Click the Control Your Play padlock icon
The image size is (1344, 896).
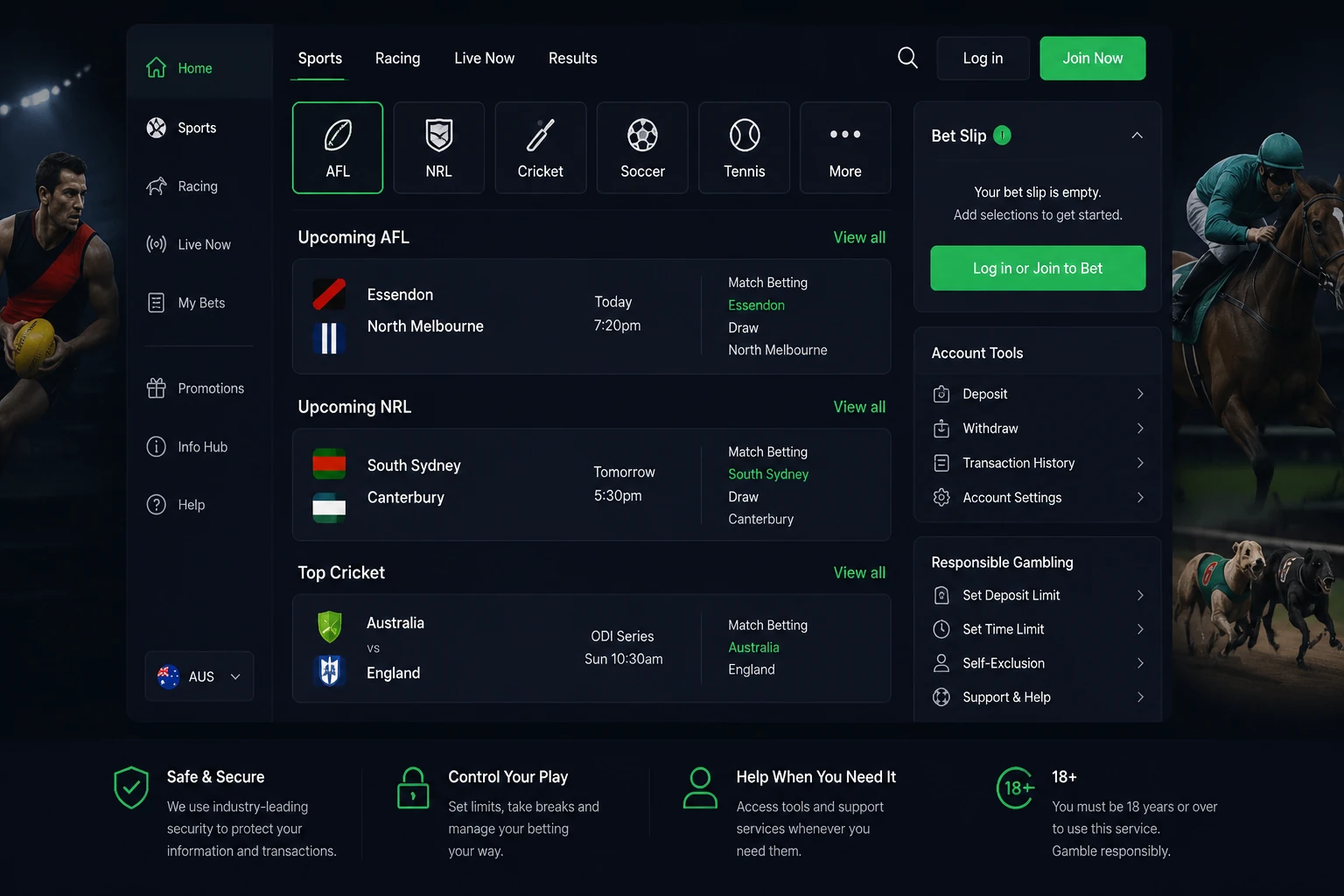click(x=413, y=787)
